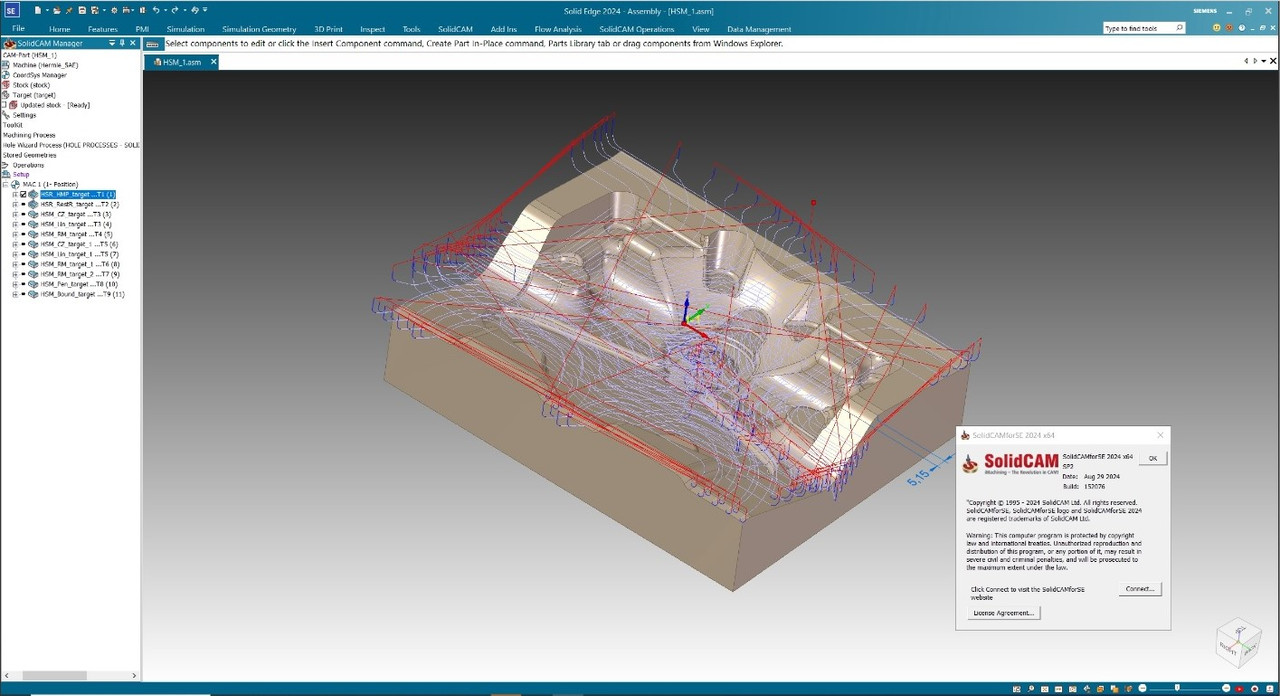Open the SE application button
This screenshot has width=1280, height=696.
pos(12,11)
